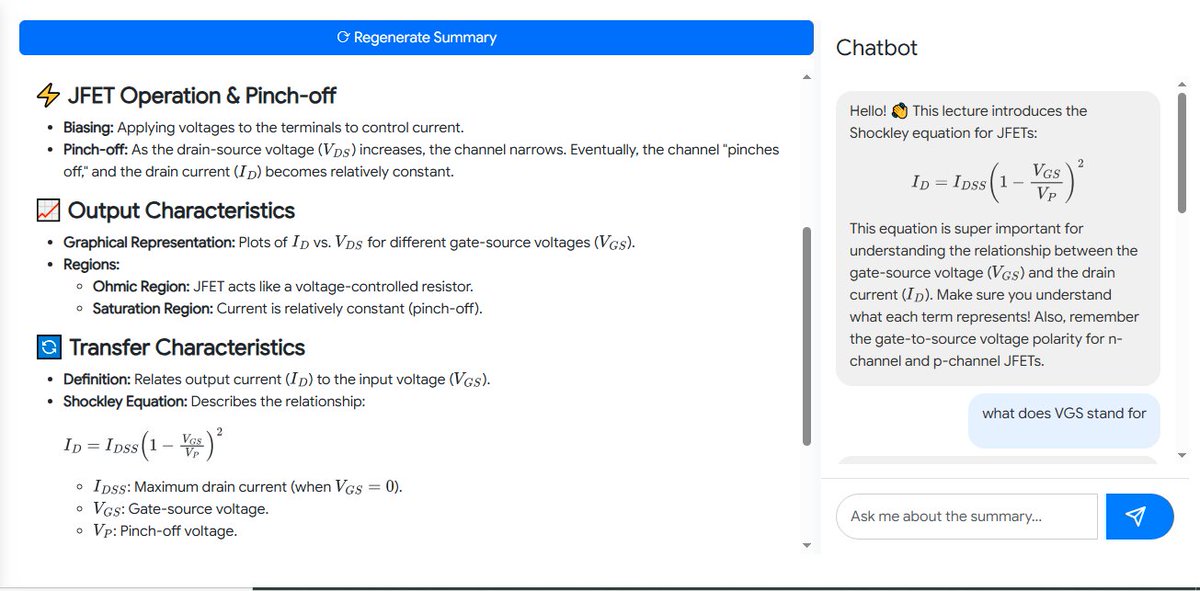1200x591 pixels.
Task: Click the Ask me about the summary input field
Action: [x=965, y=516]
